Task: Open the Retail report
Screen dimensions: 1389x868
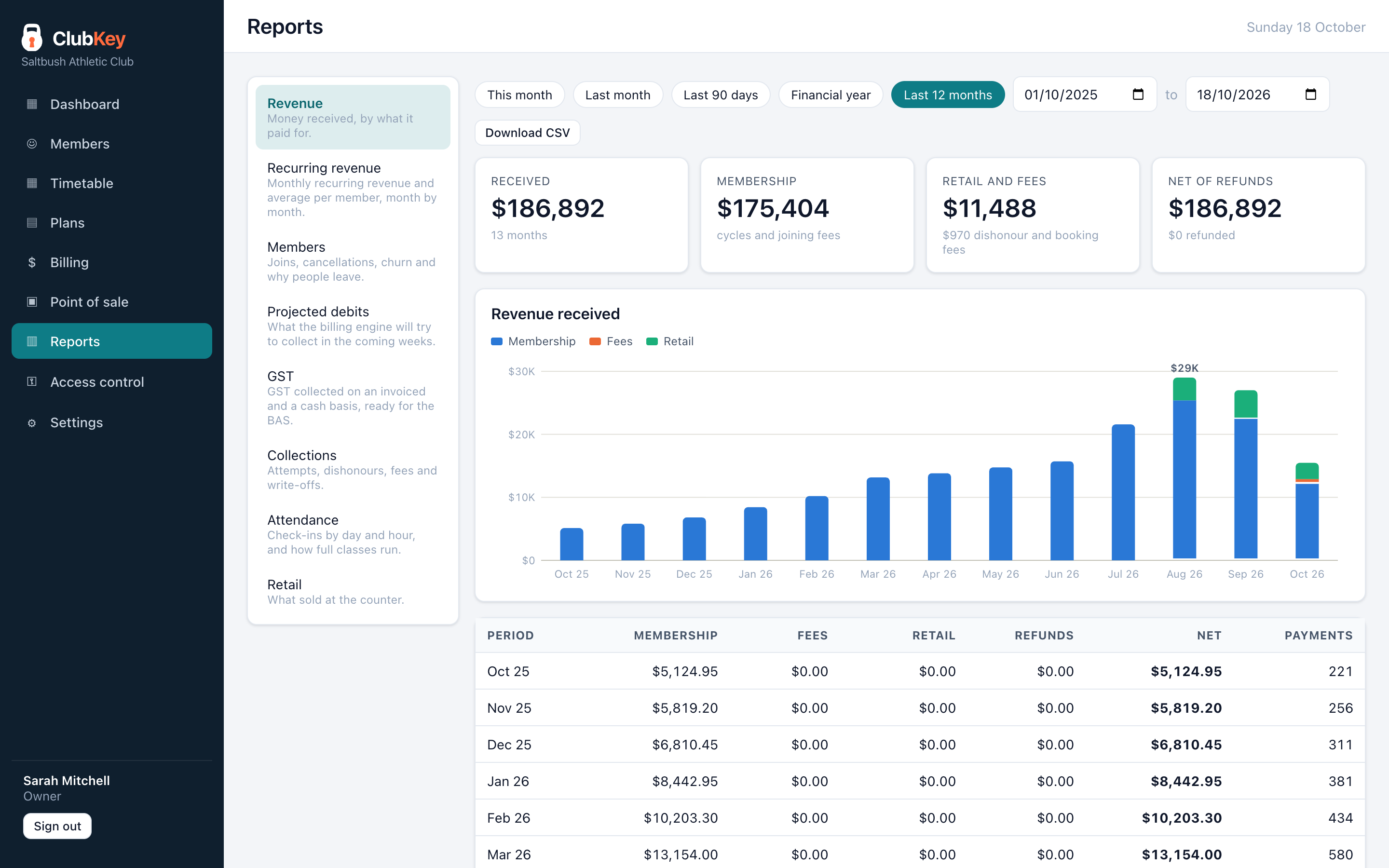Action: coord(353,592)
